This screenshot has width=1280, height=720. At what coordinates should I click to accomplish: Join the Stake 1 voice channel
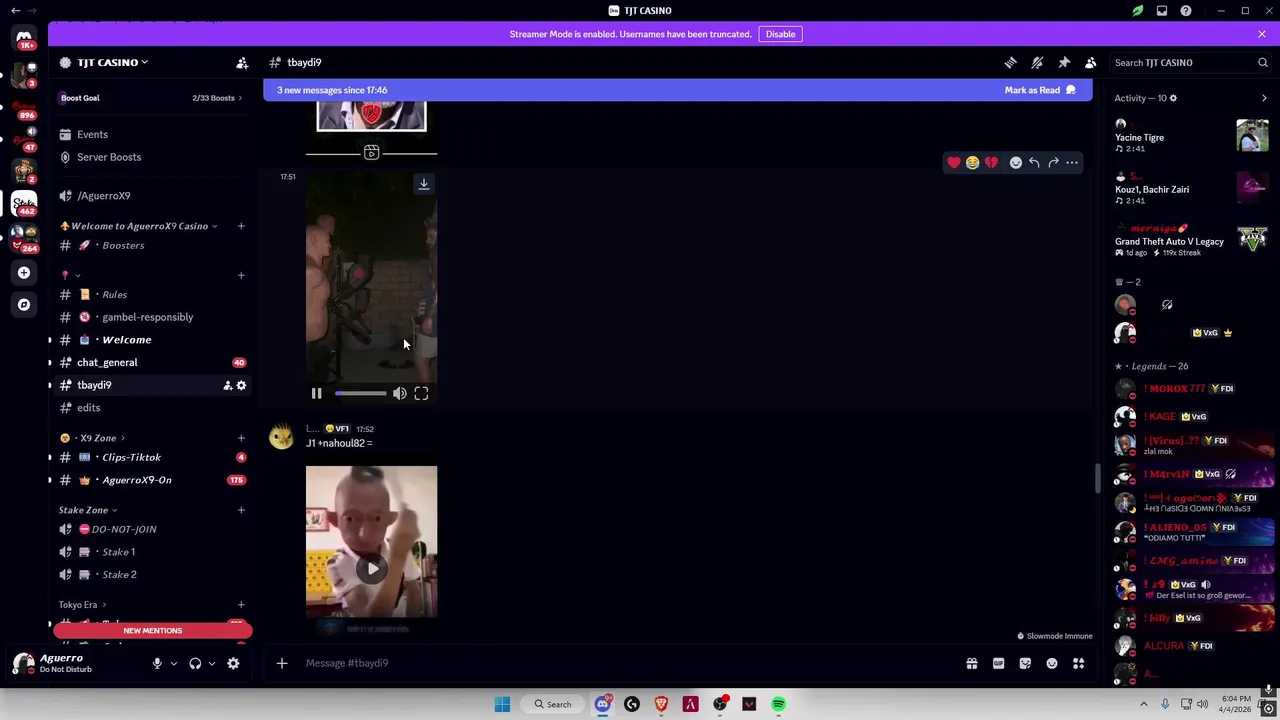point(150,552)
